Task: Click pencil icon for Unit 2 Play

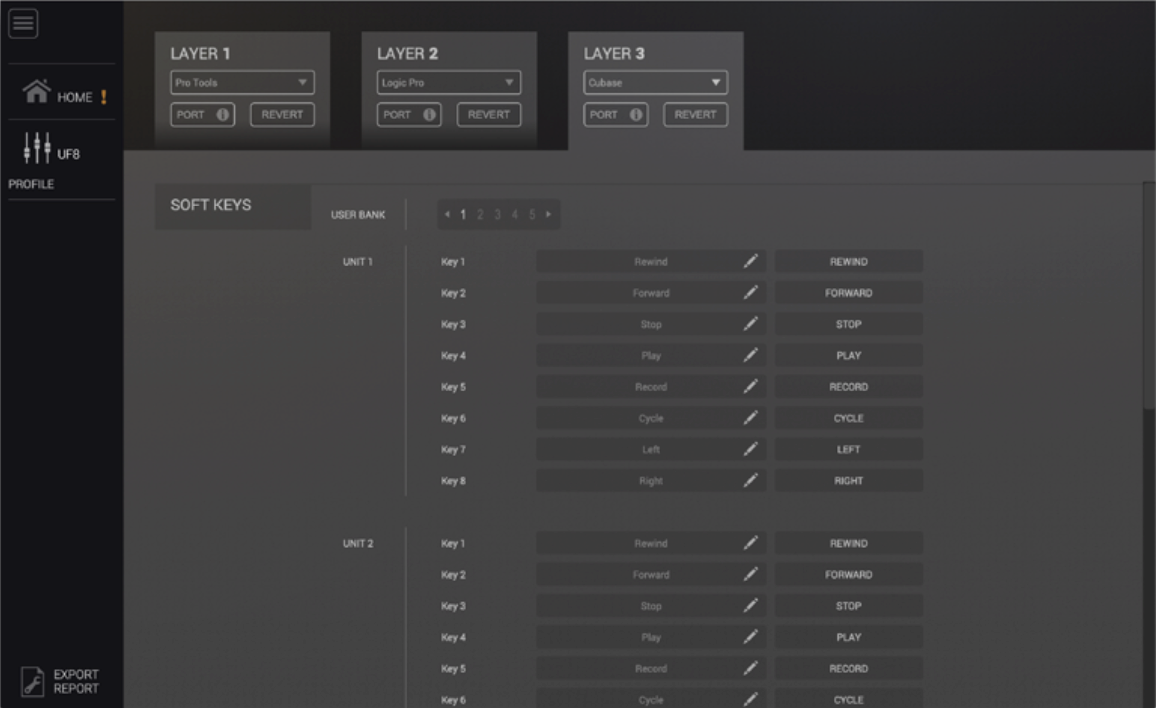Action: (750, 637)
